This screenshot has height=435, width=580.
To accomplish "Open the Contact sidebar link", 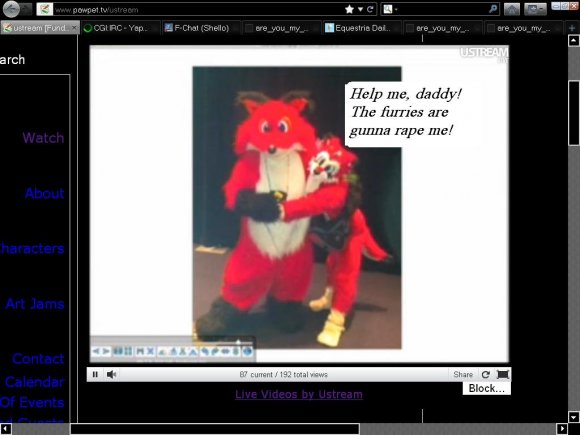I will [38, 359].
